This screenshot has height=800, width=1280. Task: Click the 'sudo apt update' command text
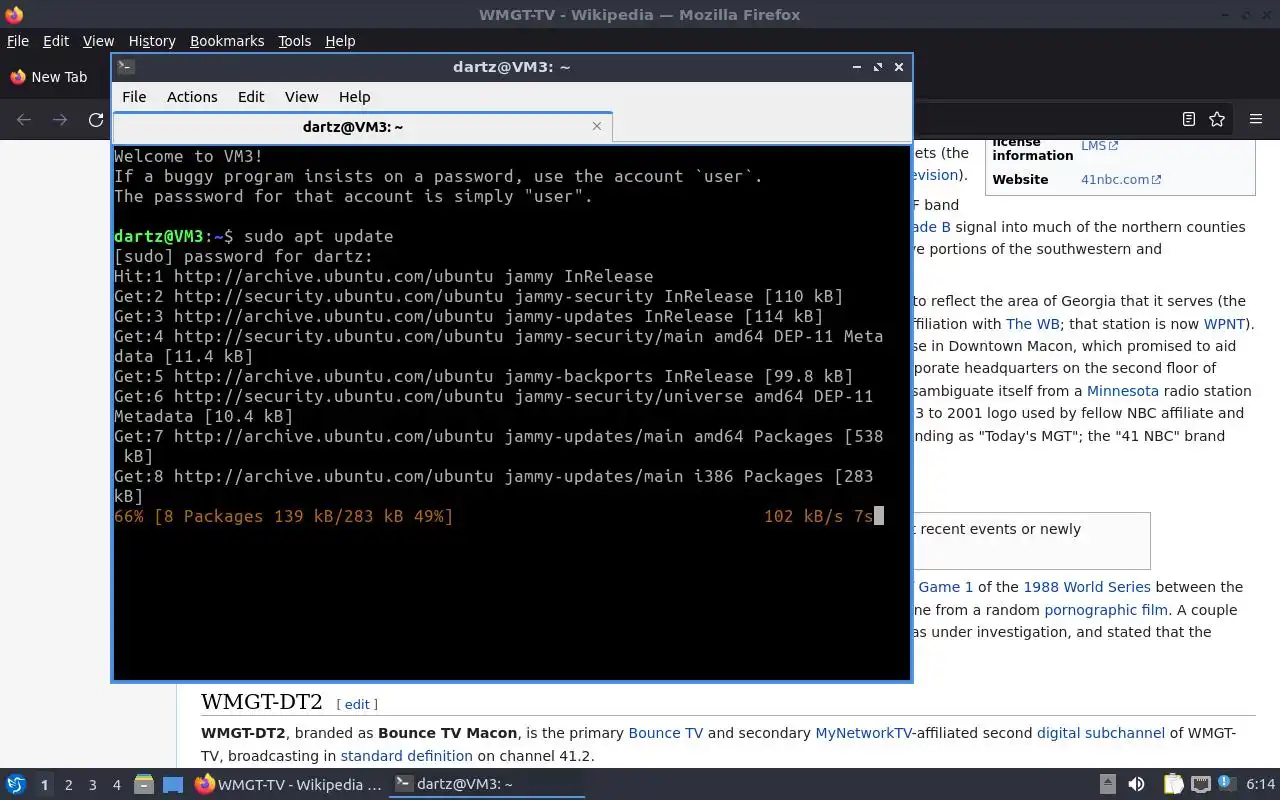click(x=319, y=236)
